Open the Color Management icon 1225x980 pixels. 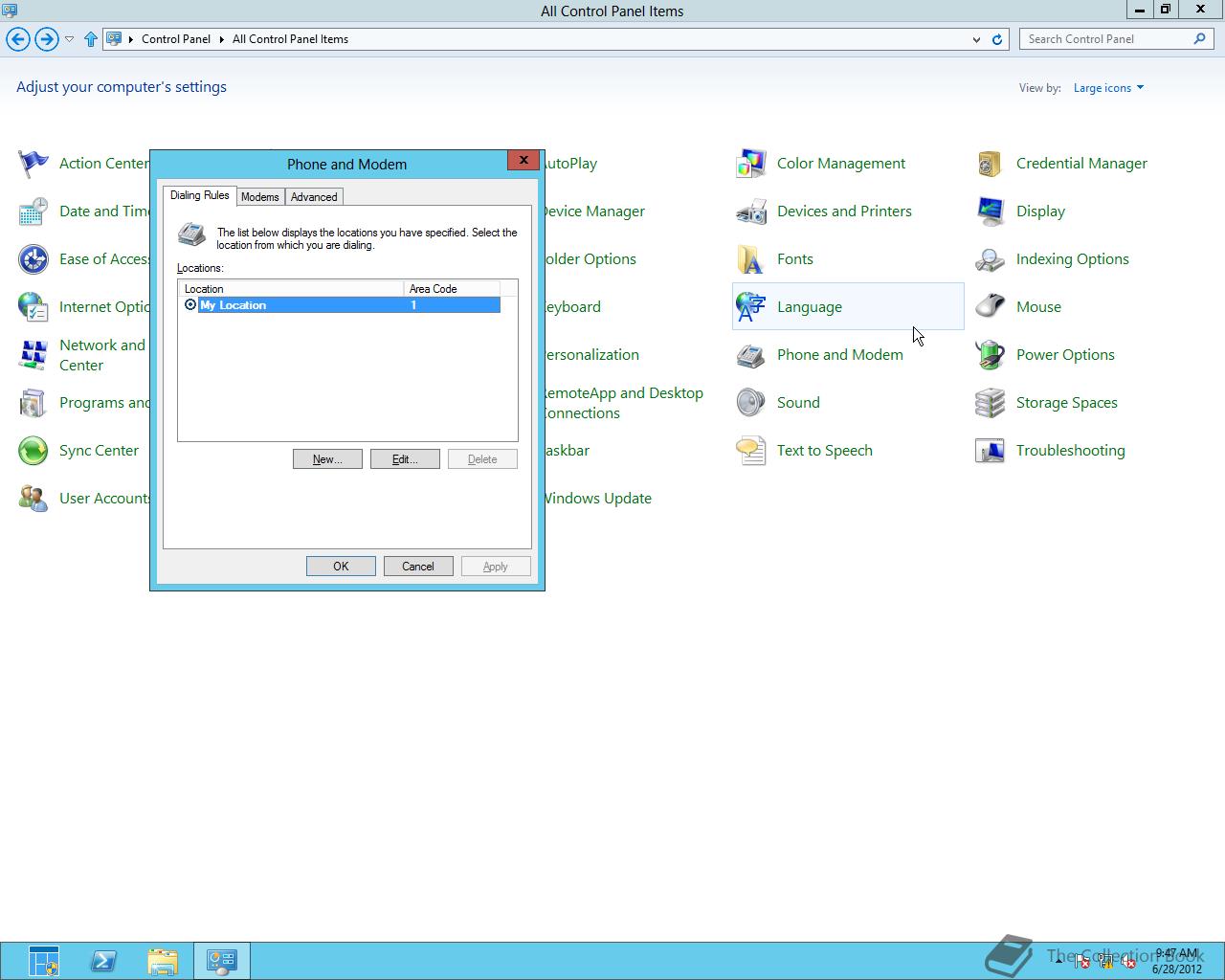751,164
